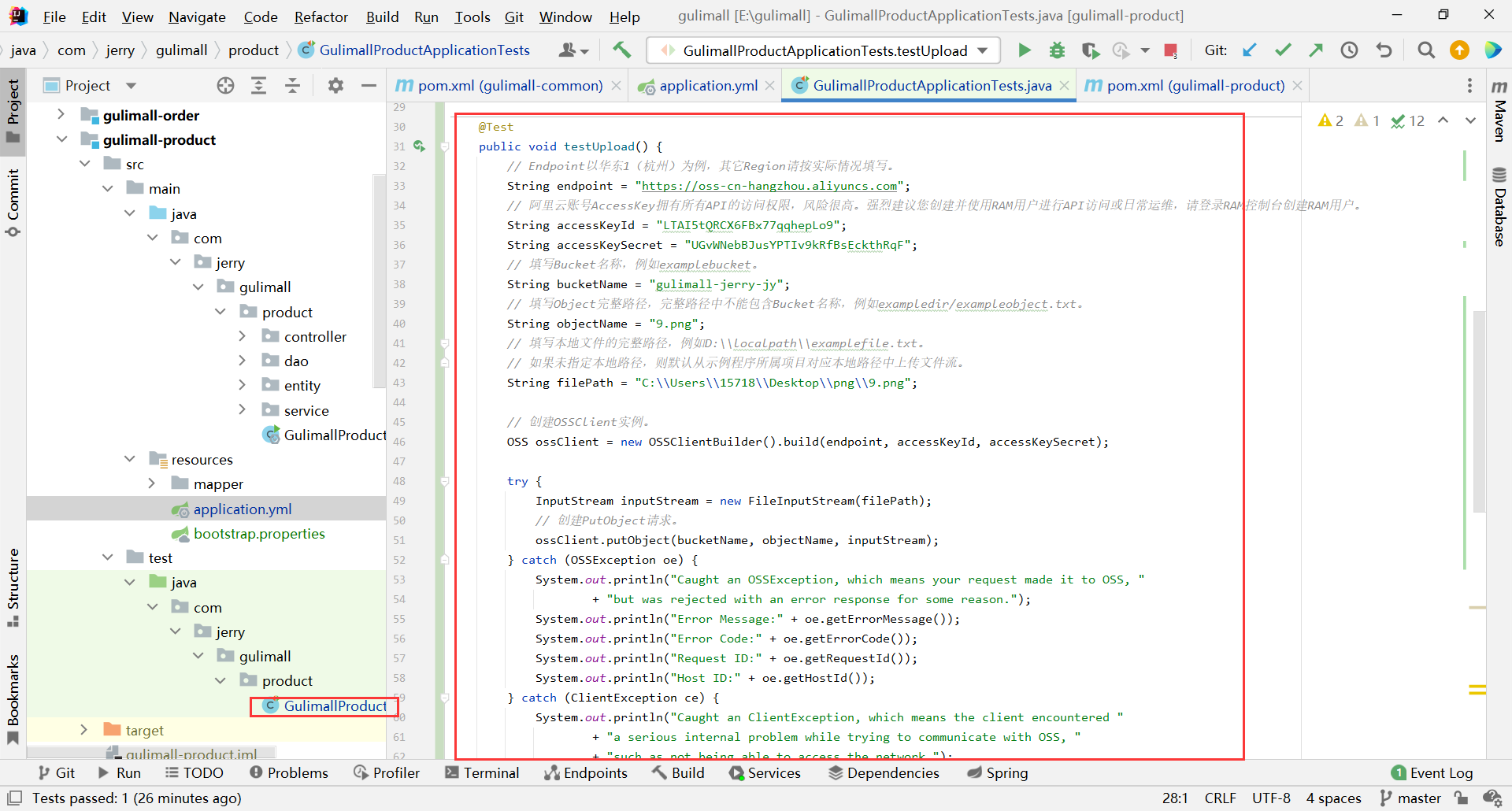Screen dimensions: 1512x811
Task: Run testUpload from the gutter icon
Action: coord(419,146)
